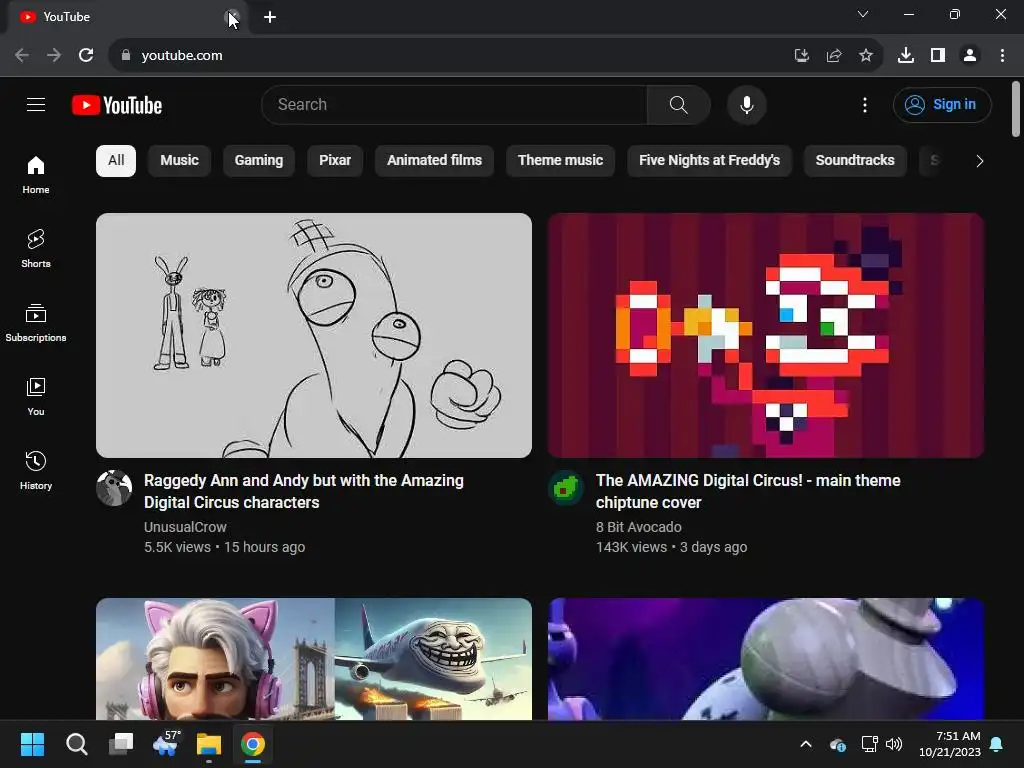Visit the UnusualCrow channel link

click(x=185, y=527)
